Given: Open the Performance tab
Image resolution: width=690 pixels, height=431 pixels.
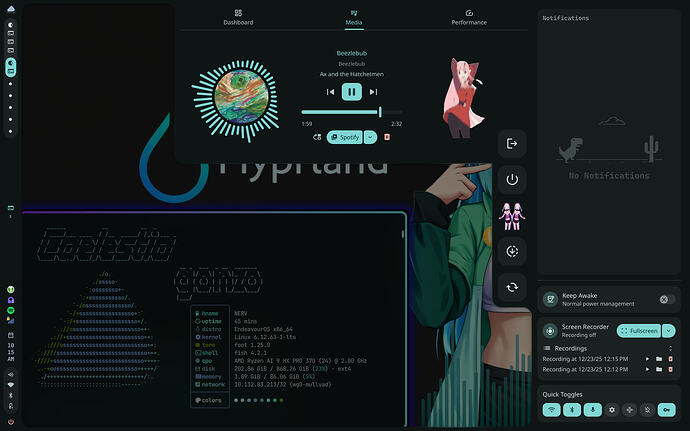Looking at the screenshot, I should [469, 17].
